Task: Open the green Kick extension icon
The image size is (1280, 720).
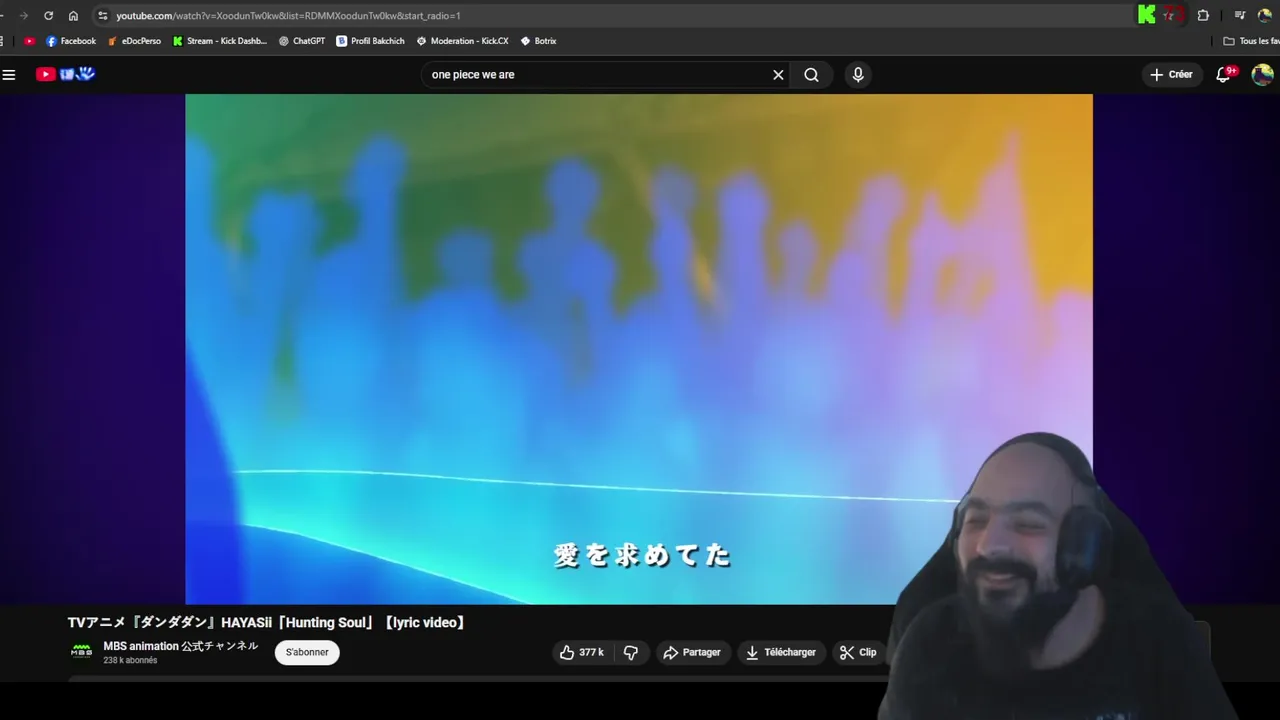Action: tap(1147, 15)
